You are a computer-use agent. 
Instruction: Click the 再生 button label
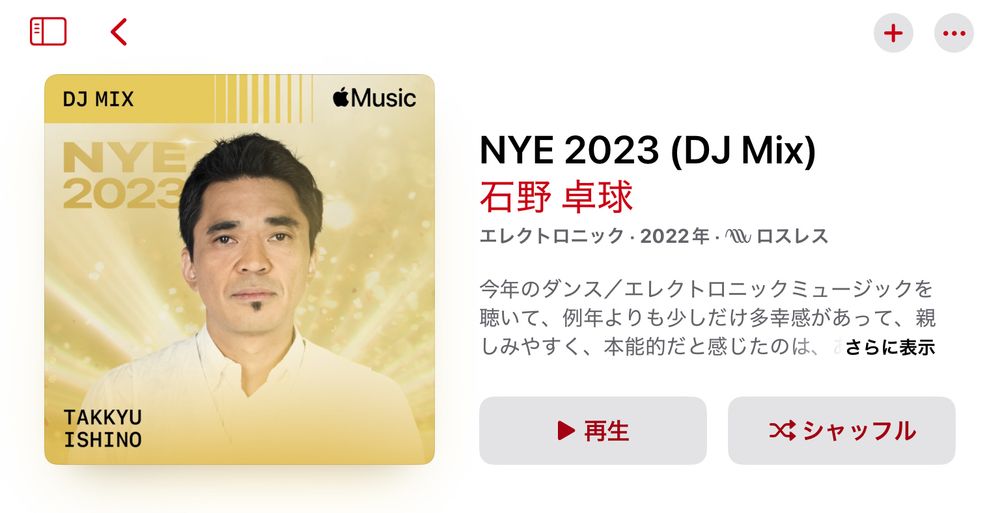coord(607,431)
